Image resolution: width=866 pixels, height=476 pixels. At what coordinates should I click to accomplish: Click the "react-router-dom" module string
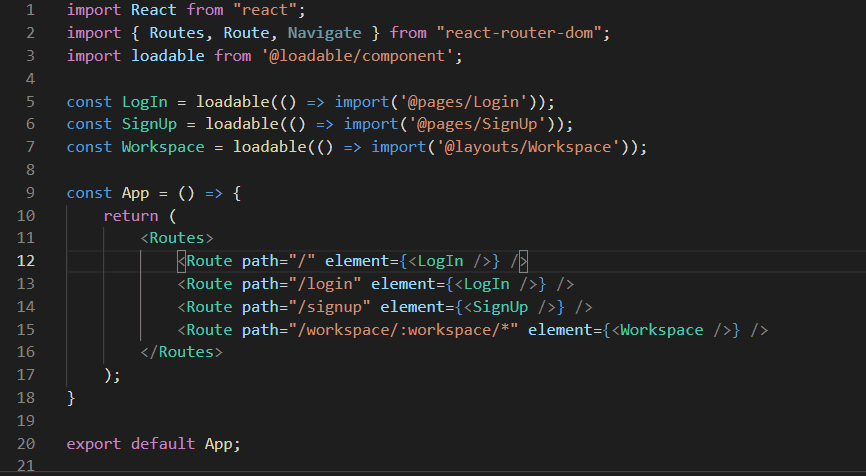519,33
